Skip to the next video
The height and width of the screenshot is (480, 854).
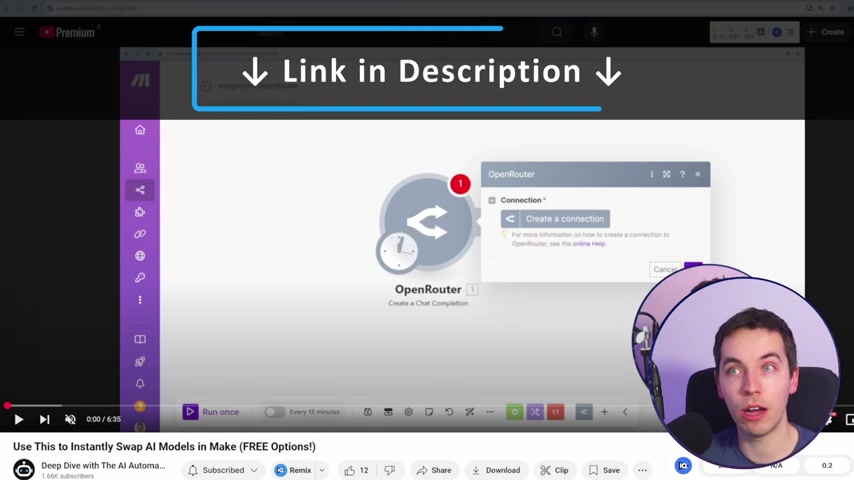(44, 419)
